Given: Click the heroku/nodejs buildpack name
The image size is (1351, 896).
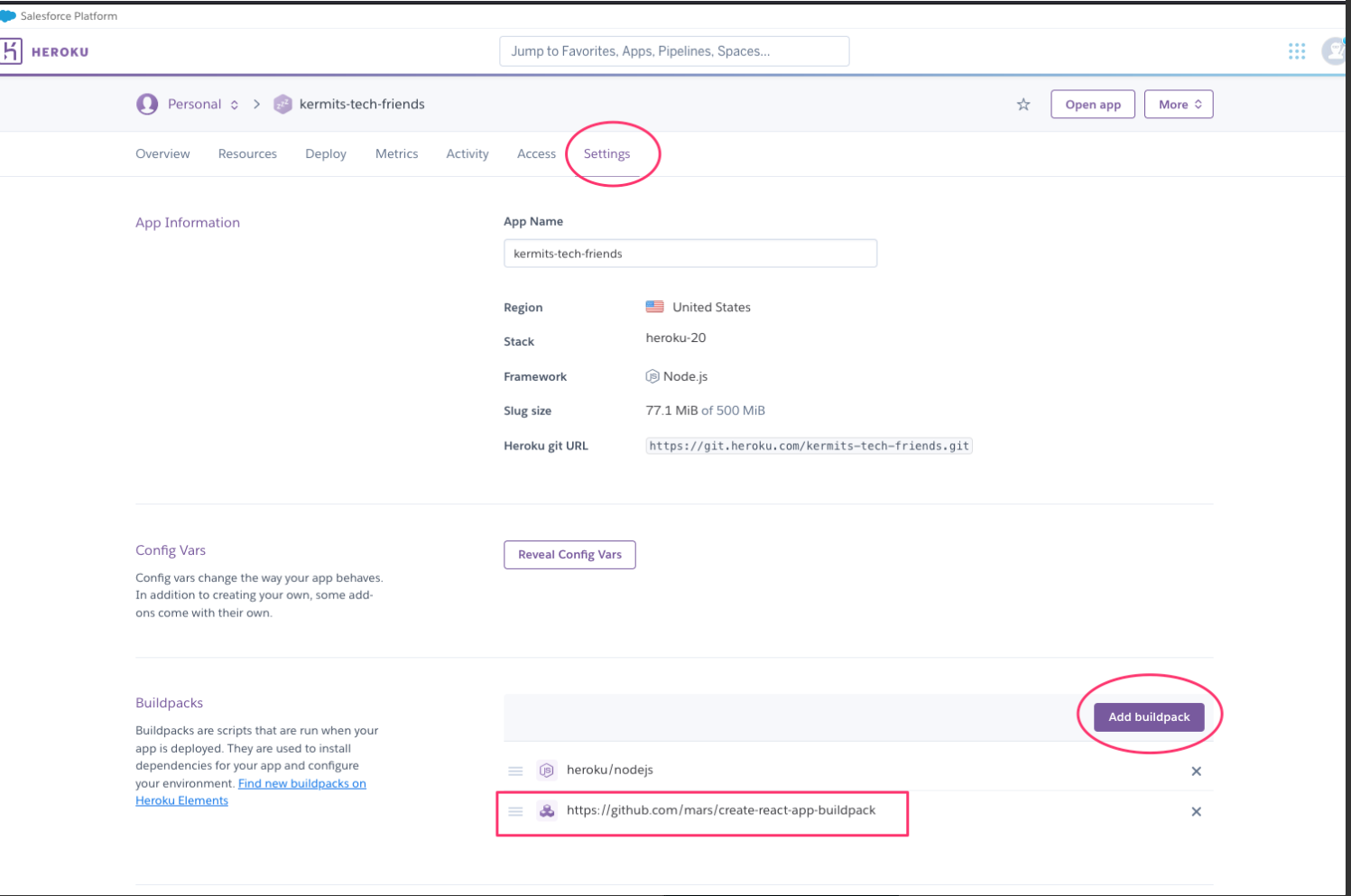Looking at the screenshot, I should (610, 770).
